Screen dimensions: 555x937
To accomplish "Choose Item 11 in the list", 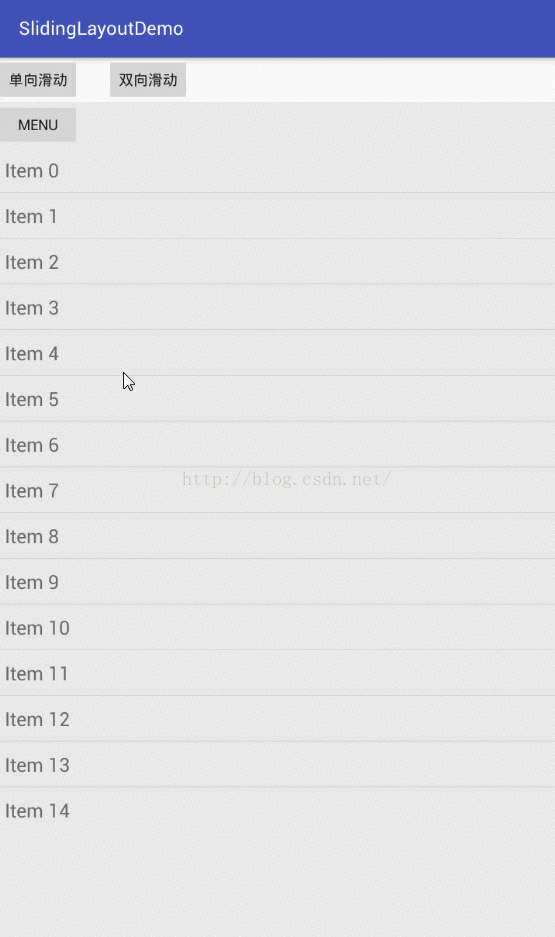I will [x=277, y=673].
